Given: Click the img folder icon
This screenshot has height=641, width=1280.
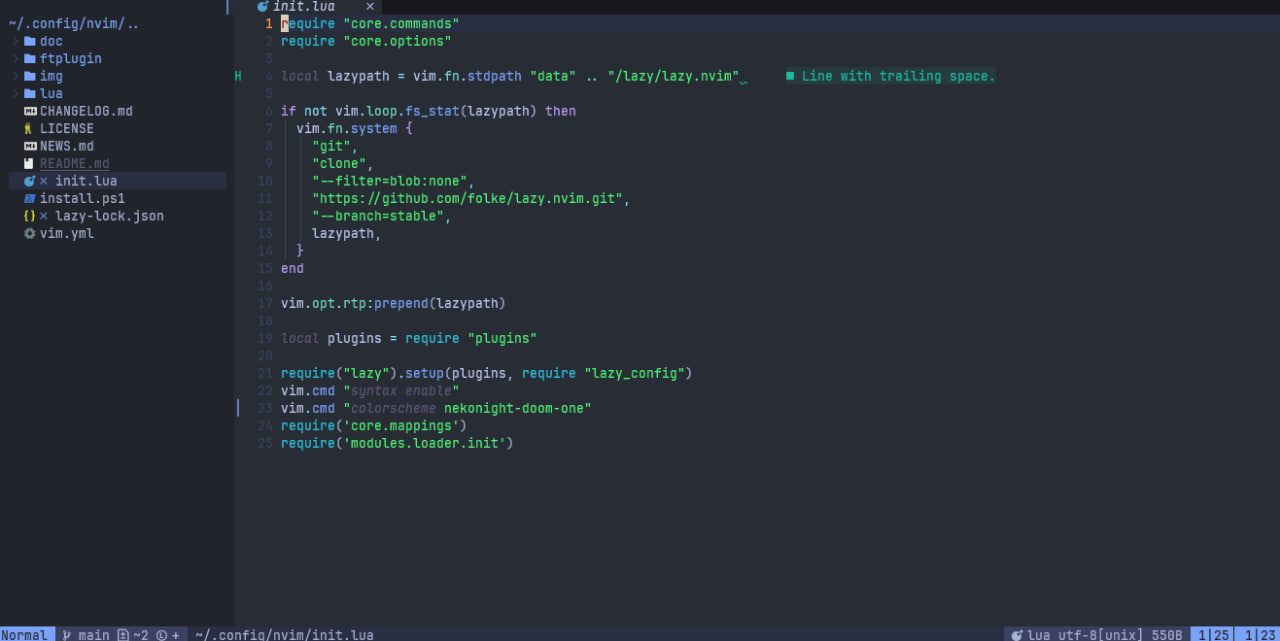Looking at the screenshot, I should (29, 76).
